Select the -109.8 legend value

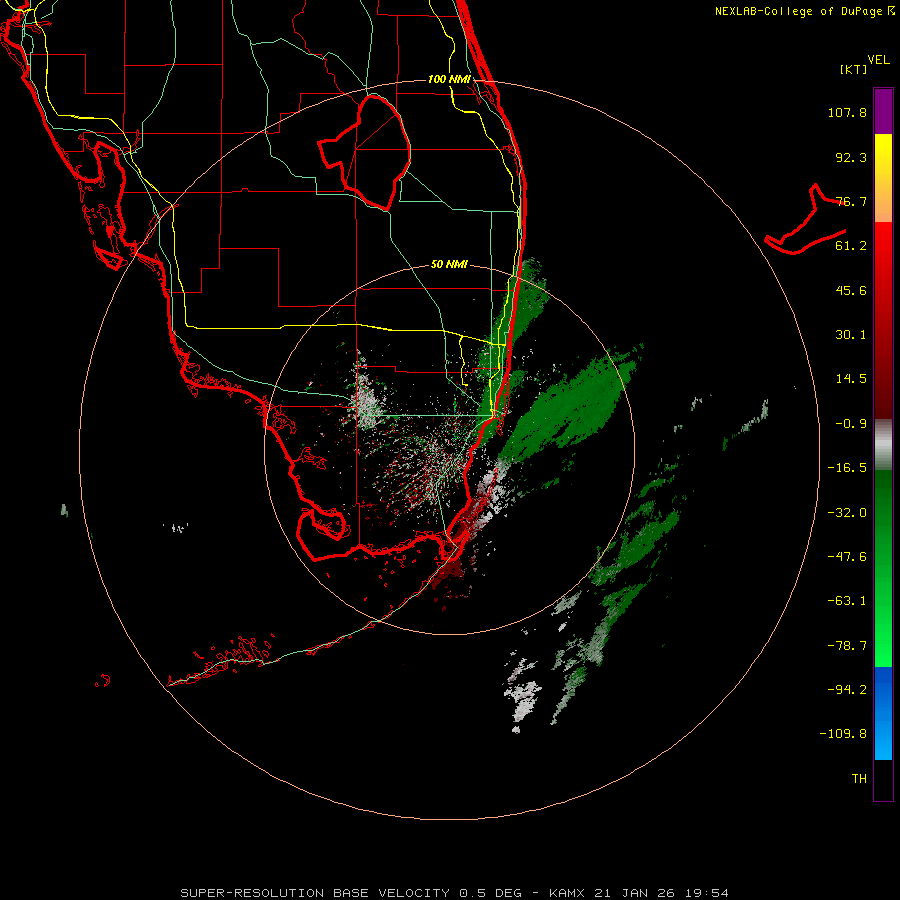[843, 734]
